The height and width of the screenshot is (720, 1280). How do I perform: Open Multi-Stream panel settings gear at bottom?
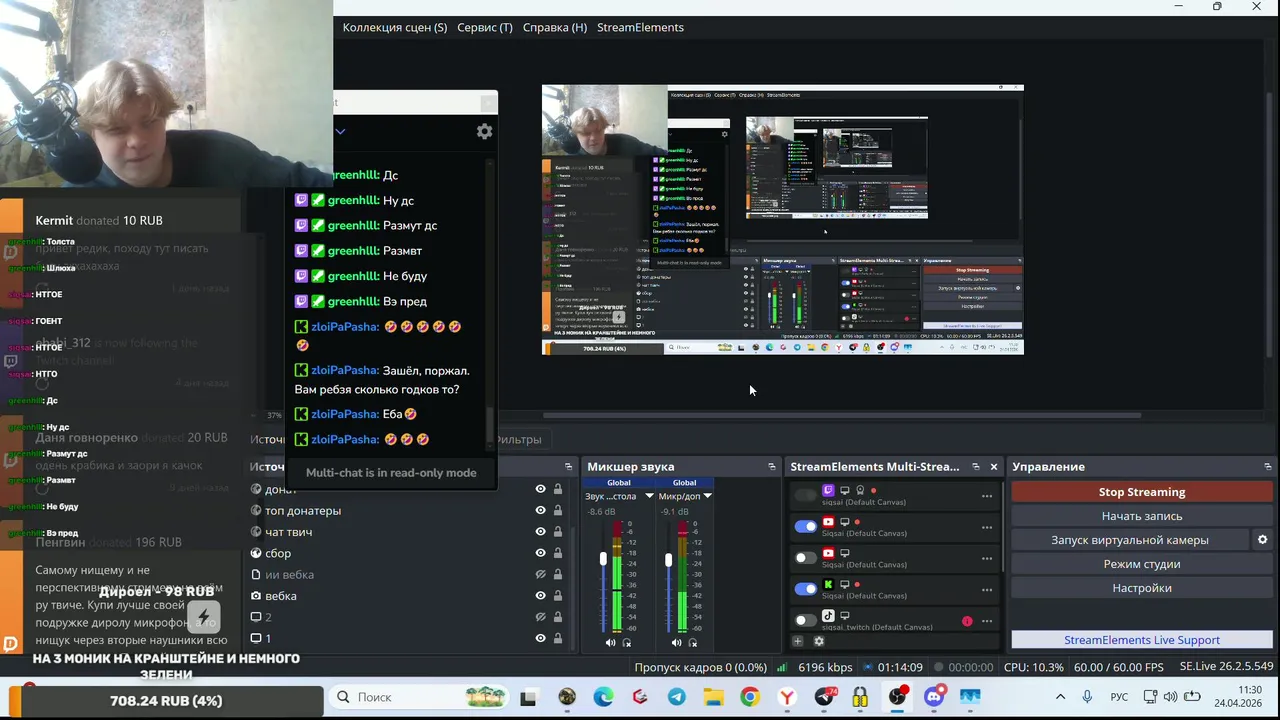(819, 641)
